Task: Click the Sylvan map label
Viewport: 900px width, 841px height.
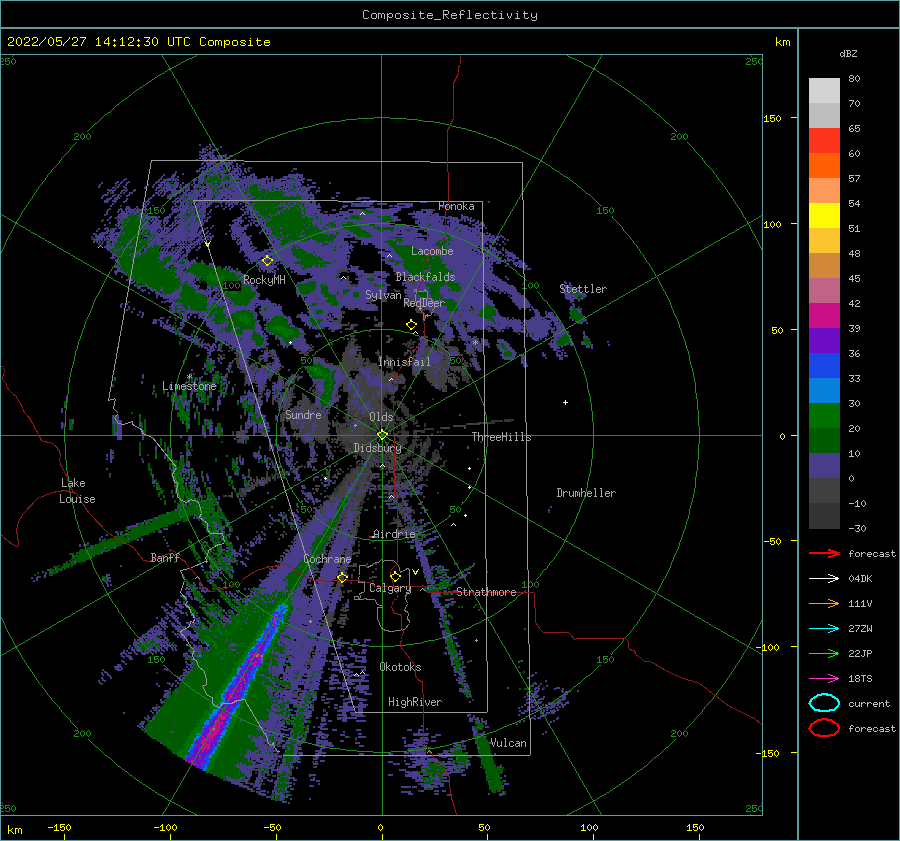Action: (x=383, y=295)
